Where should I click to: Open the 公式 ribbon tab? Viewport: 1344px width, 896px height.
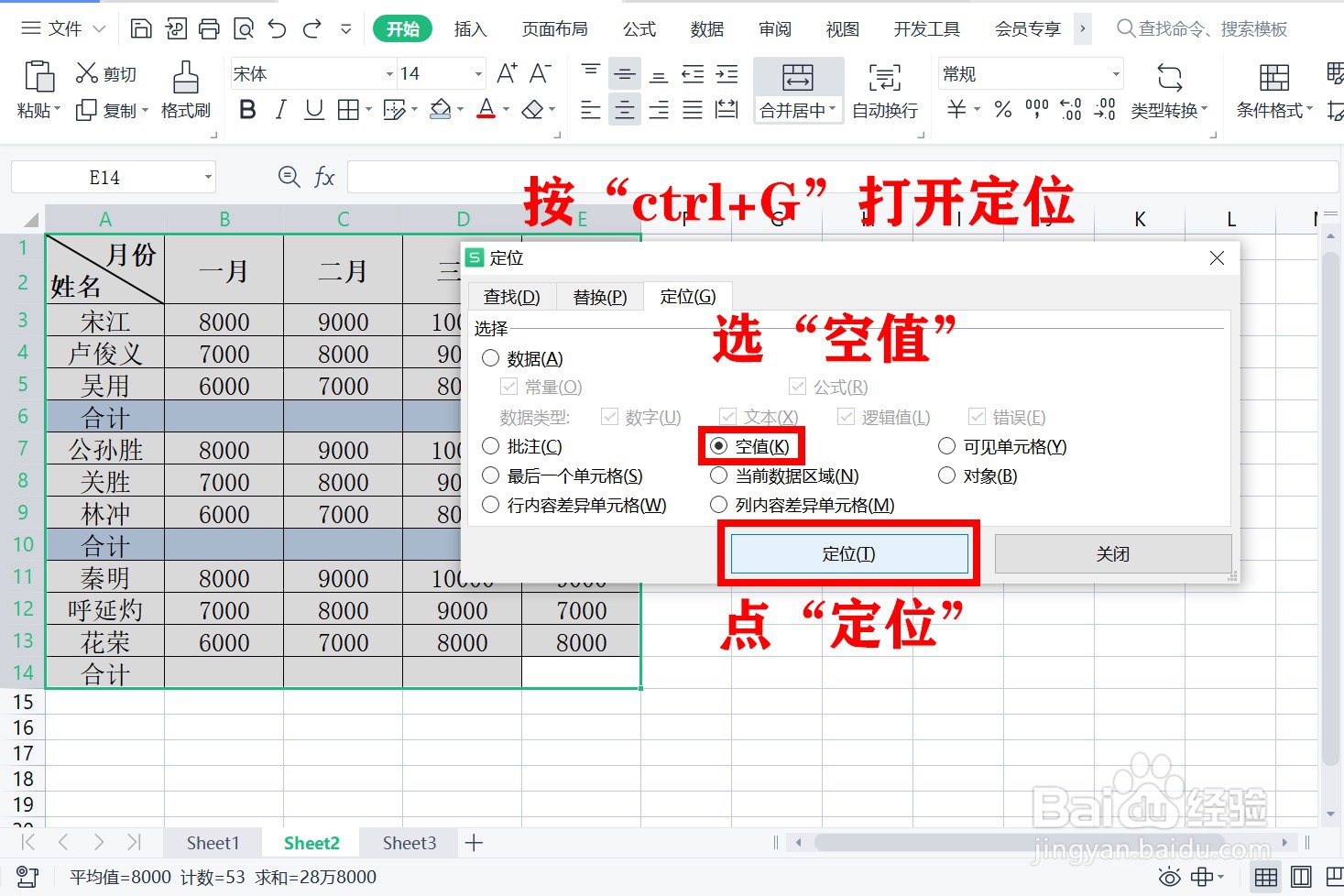click(x=639, y=28)
